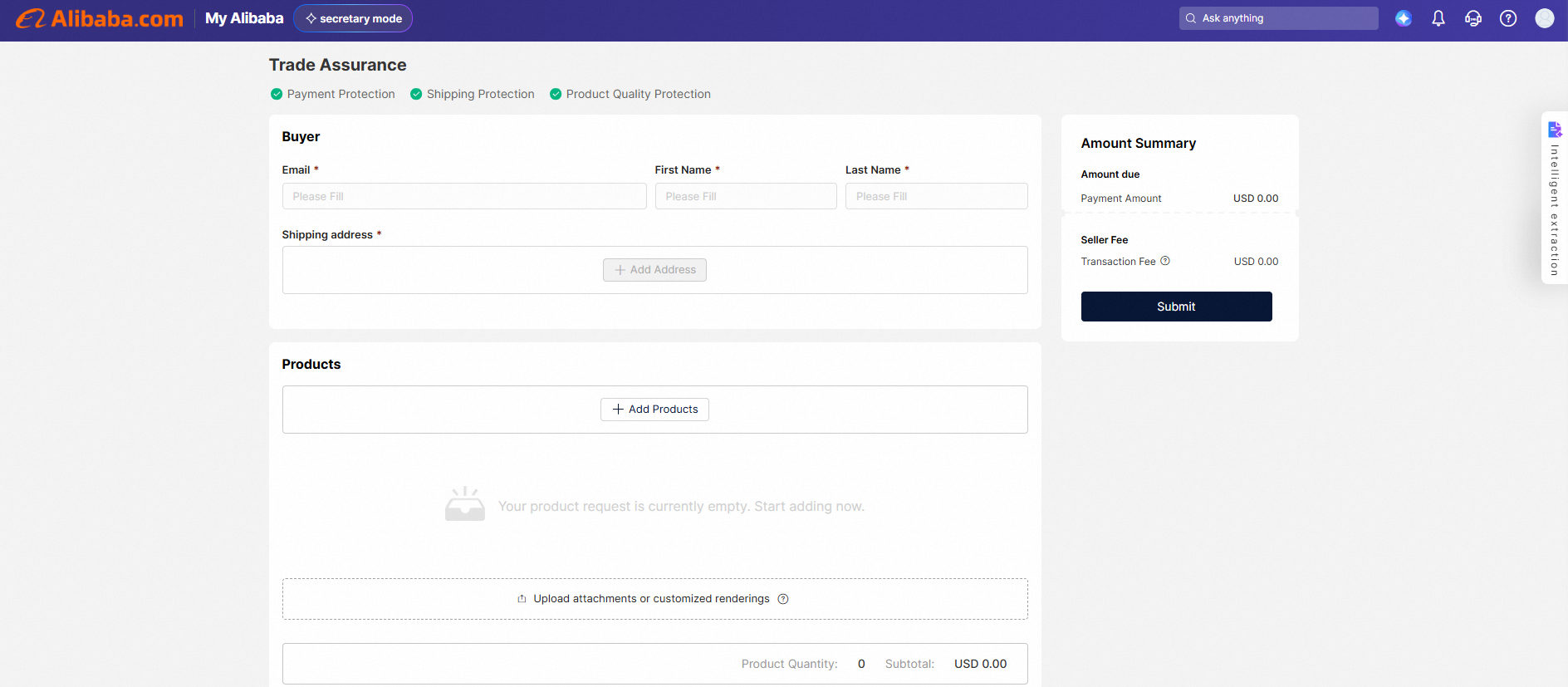Click the empty product request message
This screenshot has width=1568, height=687.
pos(681,507)
